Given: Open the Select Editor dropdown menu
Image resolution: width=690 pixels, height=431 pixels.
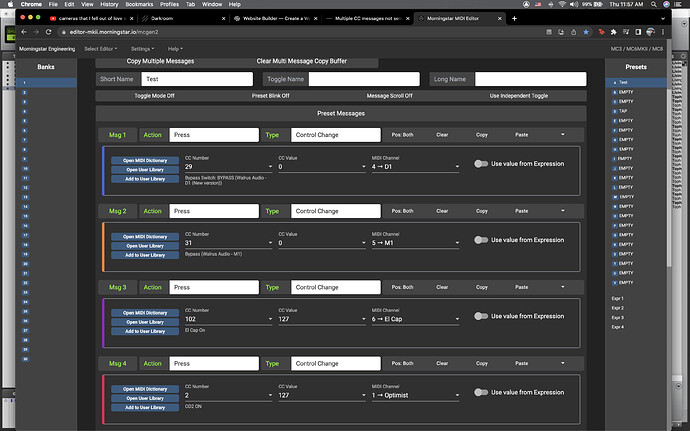Looking at the screenshot, I should point(100,48).
